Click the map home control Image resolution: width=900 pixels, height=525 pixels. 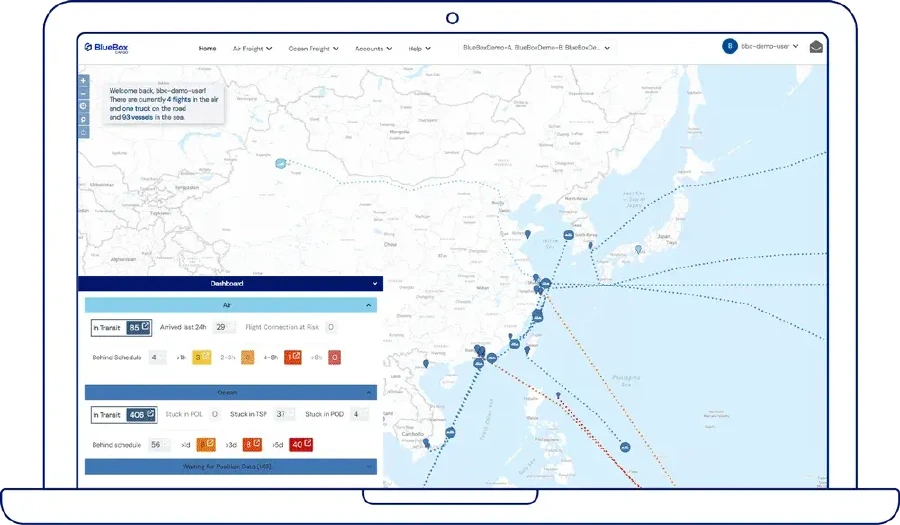(x=83, y=133)
